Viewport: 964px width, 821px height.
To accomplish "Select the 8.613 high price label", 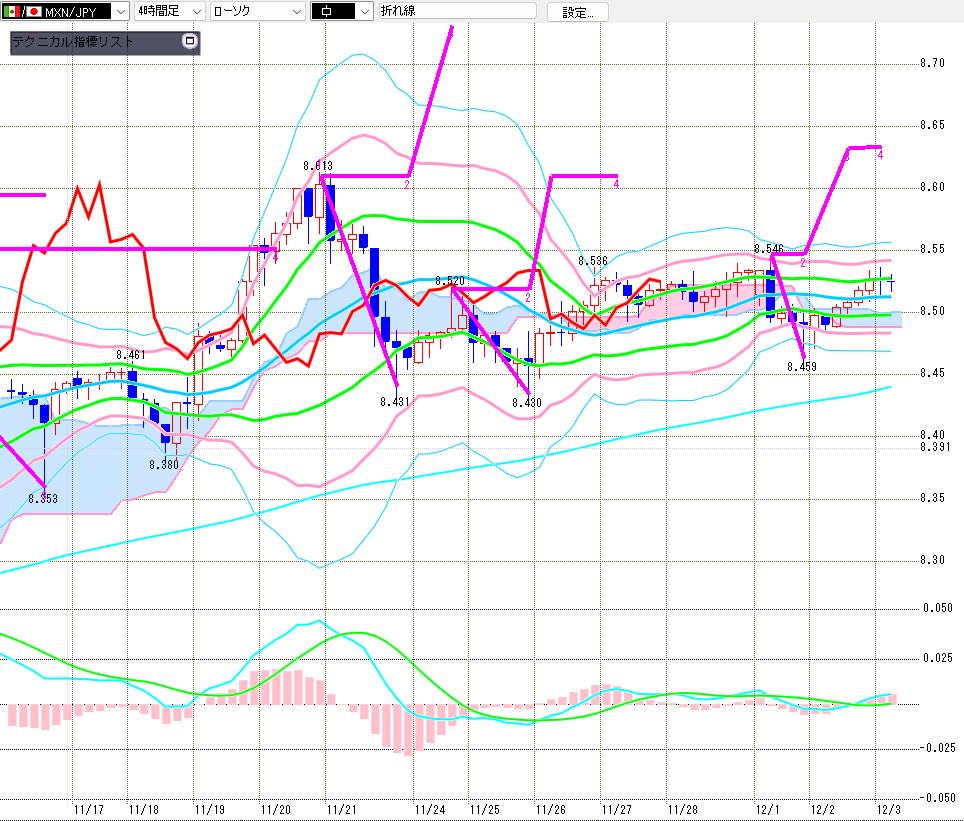I will (318, 166).
